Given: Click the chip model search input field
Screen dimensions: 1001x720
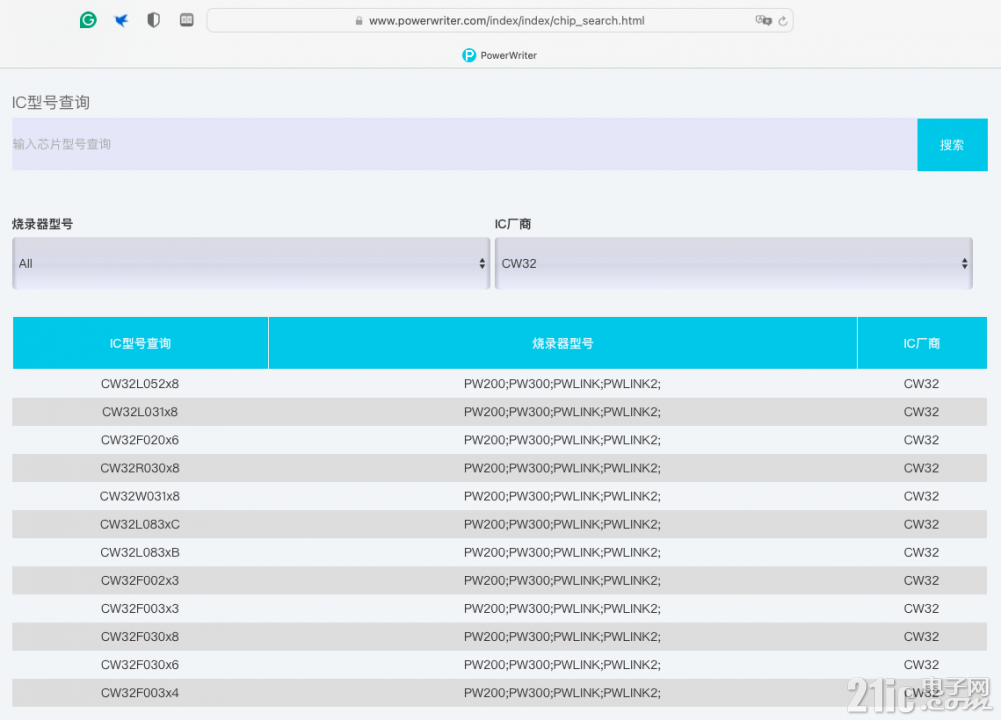Looking at the screenshot, I should click(x=464, y=144).
